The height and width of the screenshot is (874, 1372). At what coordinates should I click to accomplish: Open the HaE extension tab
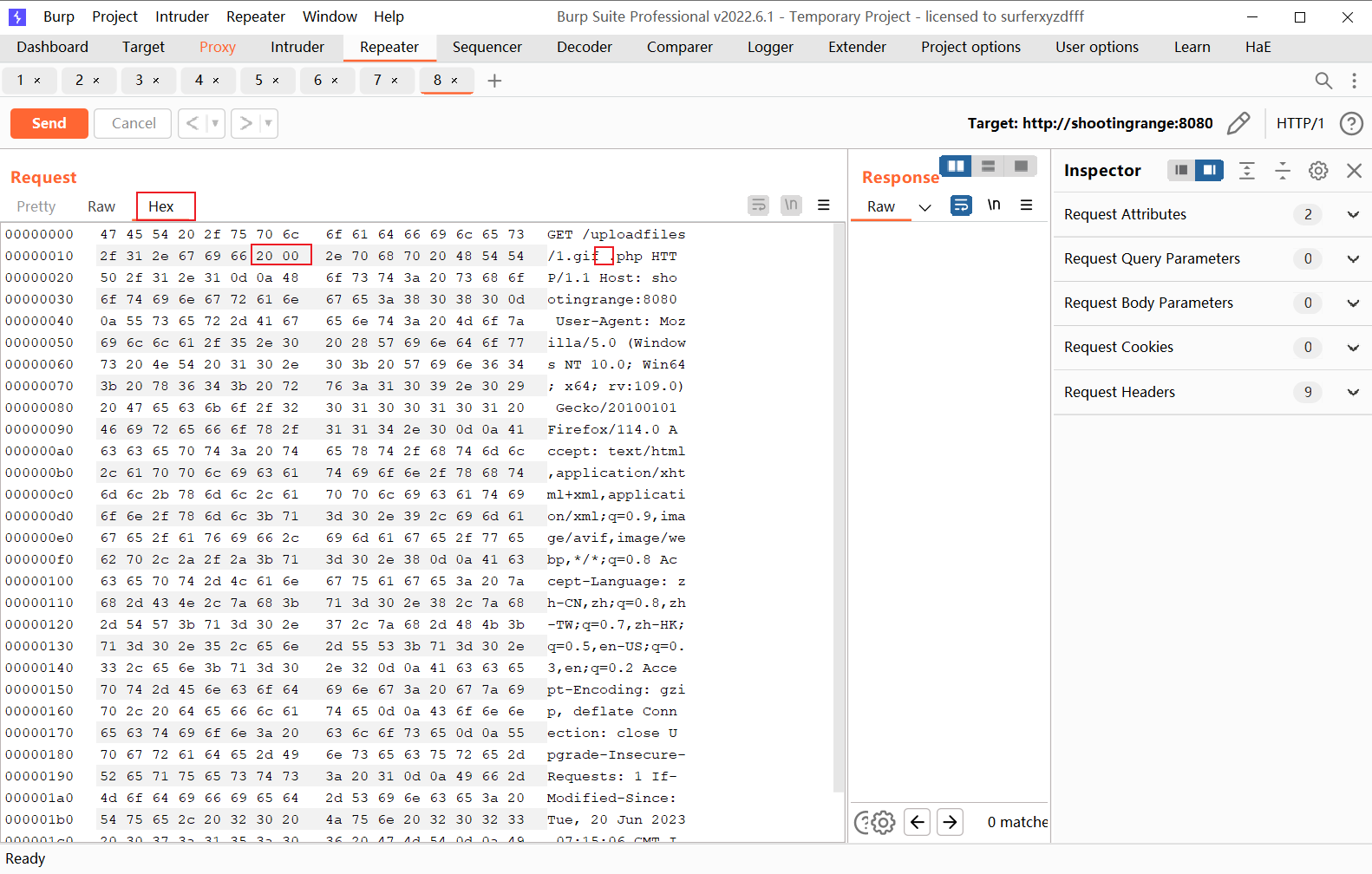pos(1258,47)
